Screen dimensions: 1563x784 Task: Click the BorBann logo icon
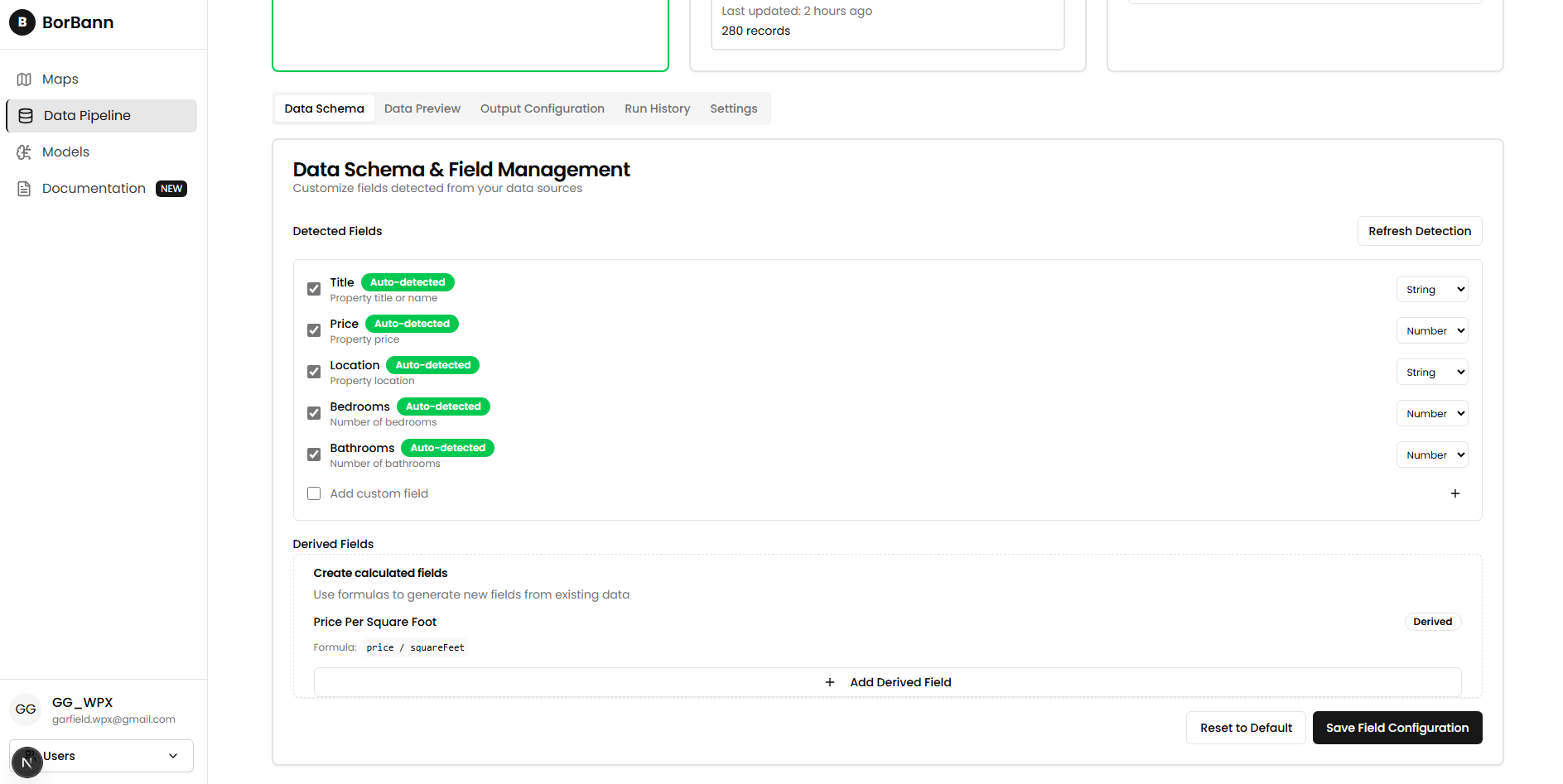[22, 22]
